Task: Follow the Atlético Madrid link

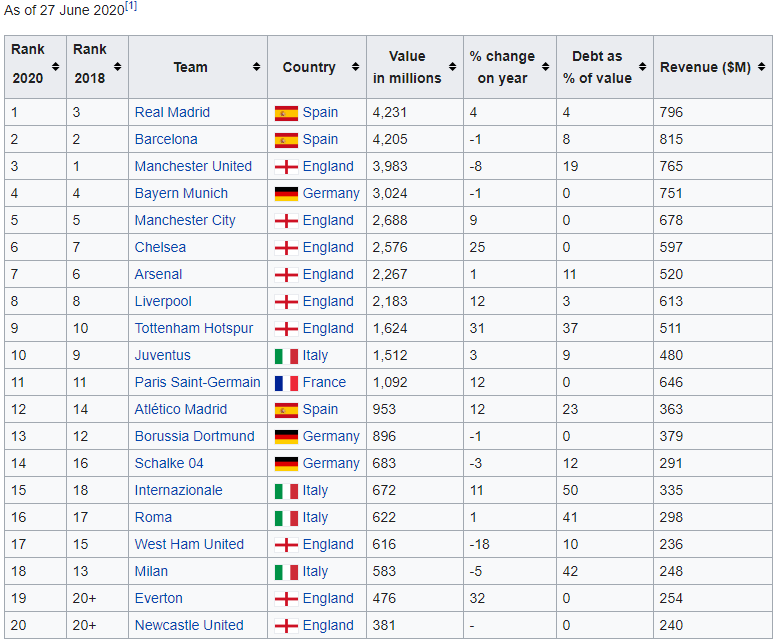Action: pyautogui.click(x=181, y=409)
